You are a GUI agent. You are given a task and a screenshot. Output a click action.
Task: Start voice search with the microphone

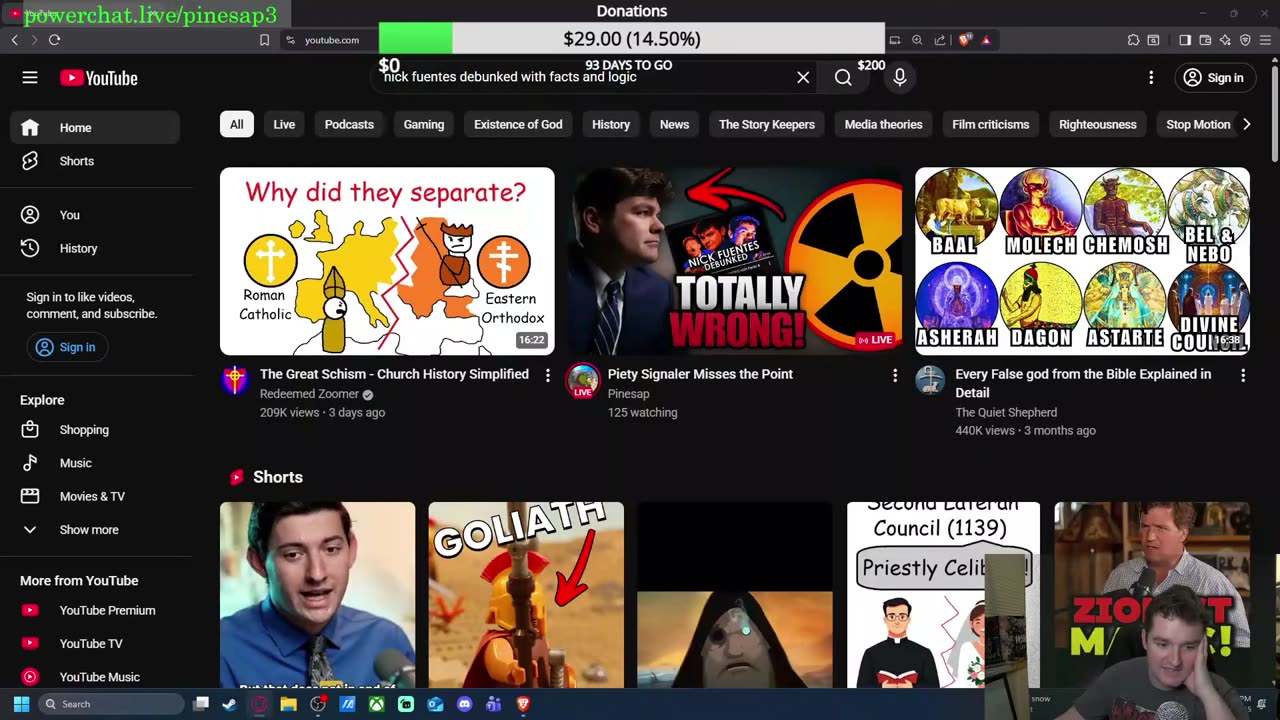tap(900, 77)
